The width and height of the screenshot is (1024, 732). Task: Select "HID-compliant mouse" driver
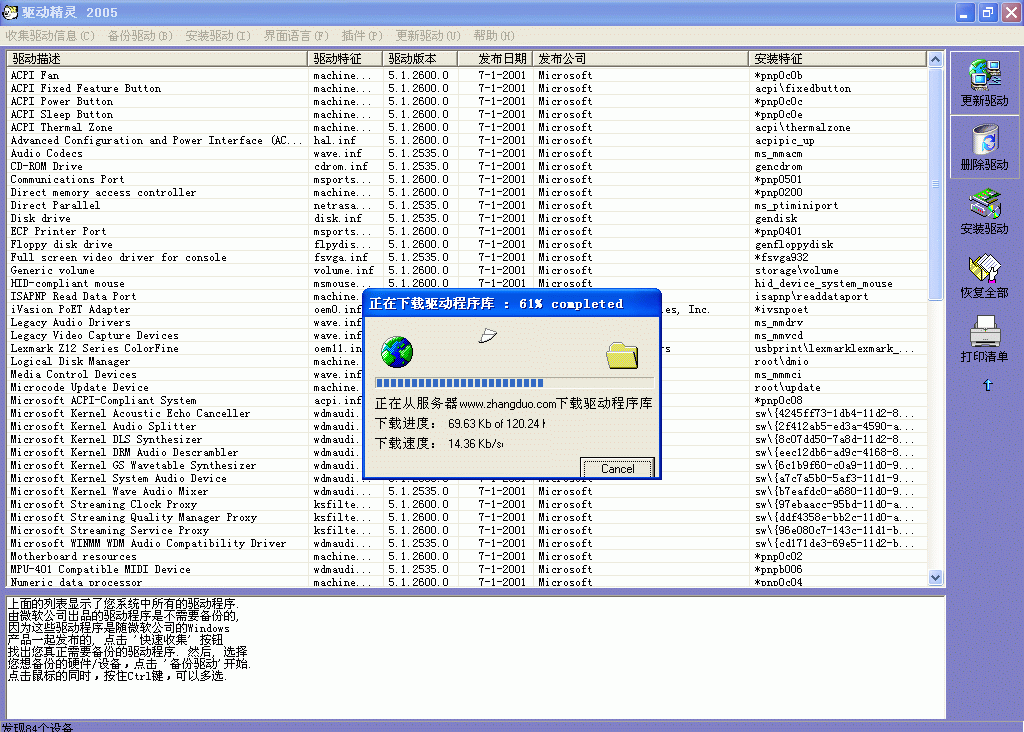point(467,283)
